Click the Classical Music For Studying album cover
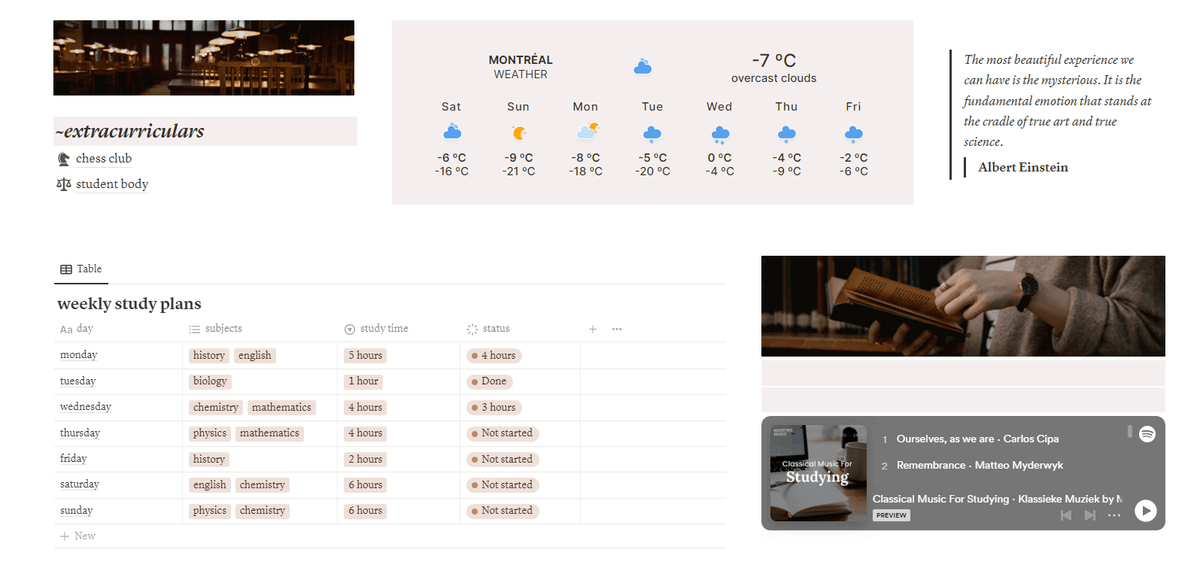The height and width of the screenshot is (586, 1200). click(x=818, y=473)
